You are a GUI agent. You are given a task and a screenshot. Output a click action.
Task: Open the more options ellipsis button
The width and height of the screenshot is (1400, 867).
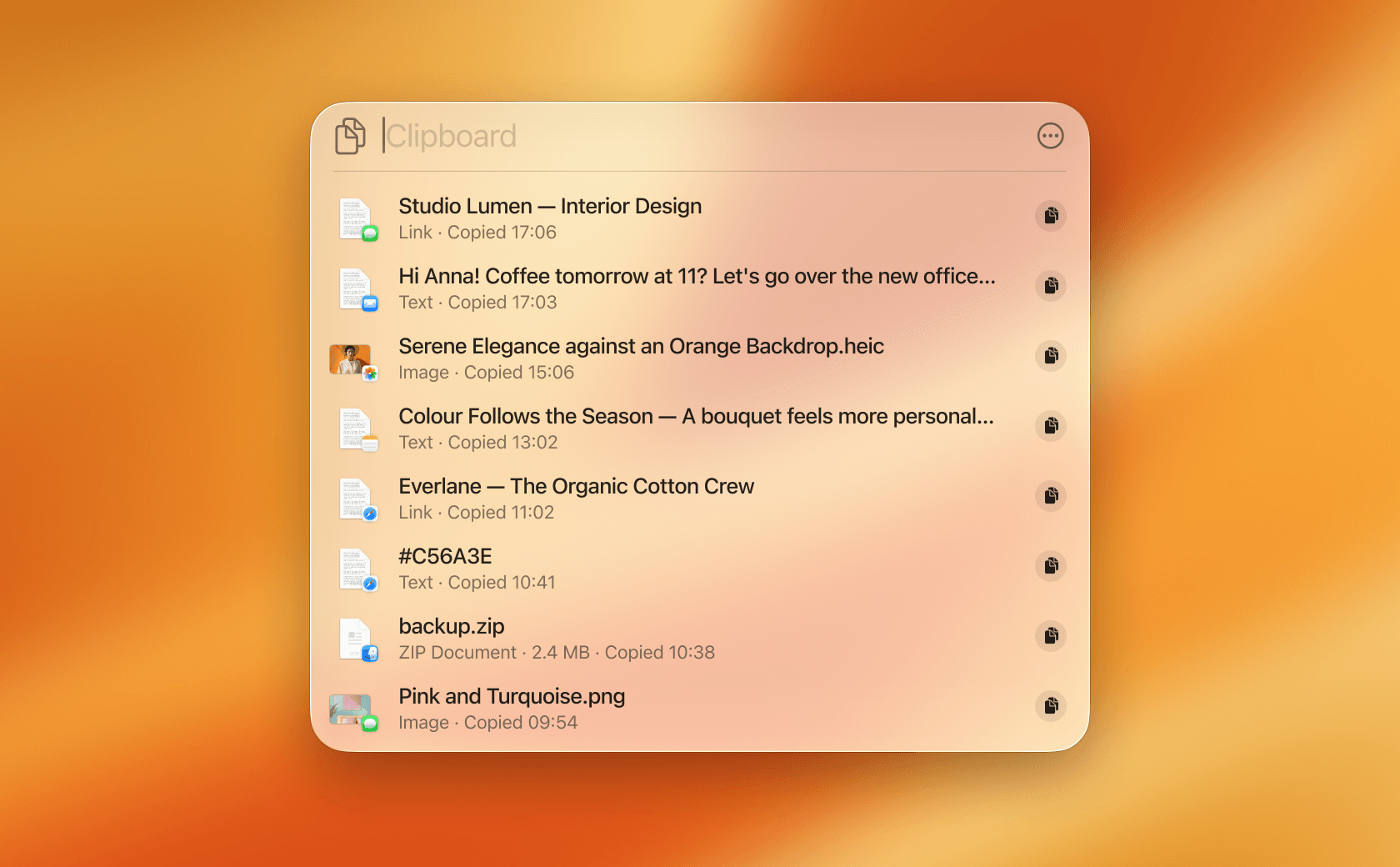1050,136
